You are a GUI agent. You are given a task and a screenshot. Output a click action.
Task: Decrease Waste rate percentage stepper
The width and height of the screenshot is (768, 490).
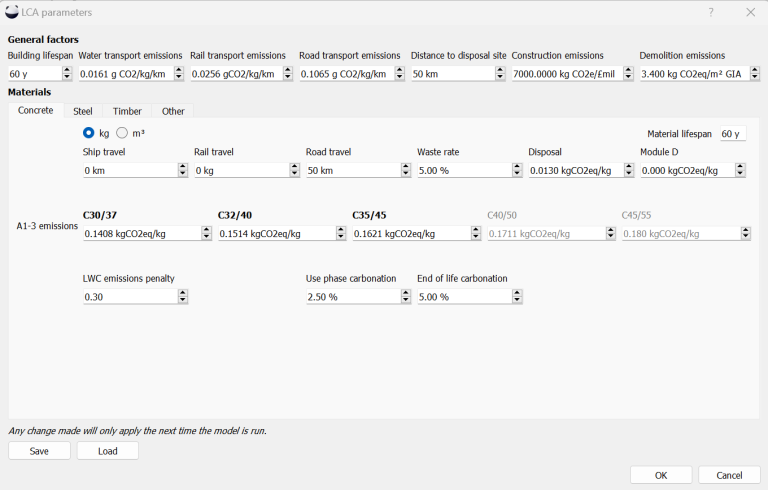[x=516, y=174]
